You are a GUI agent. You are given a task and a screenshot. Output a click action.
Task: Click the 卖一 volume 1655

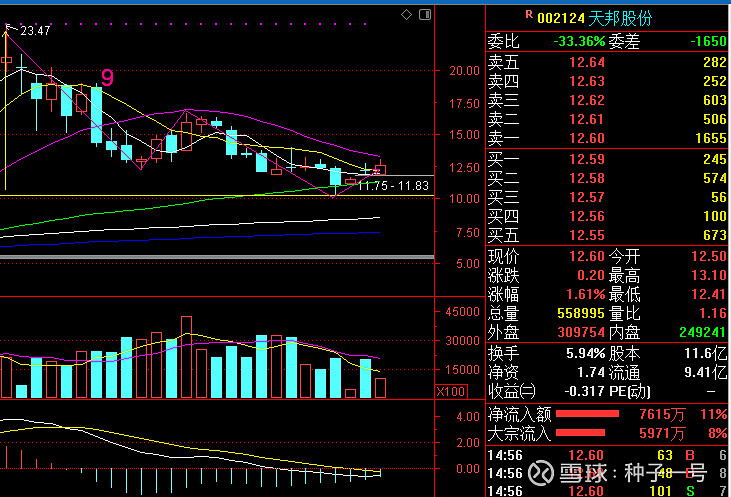710,138
